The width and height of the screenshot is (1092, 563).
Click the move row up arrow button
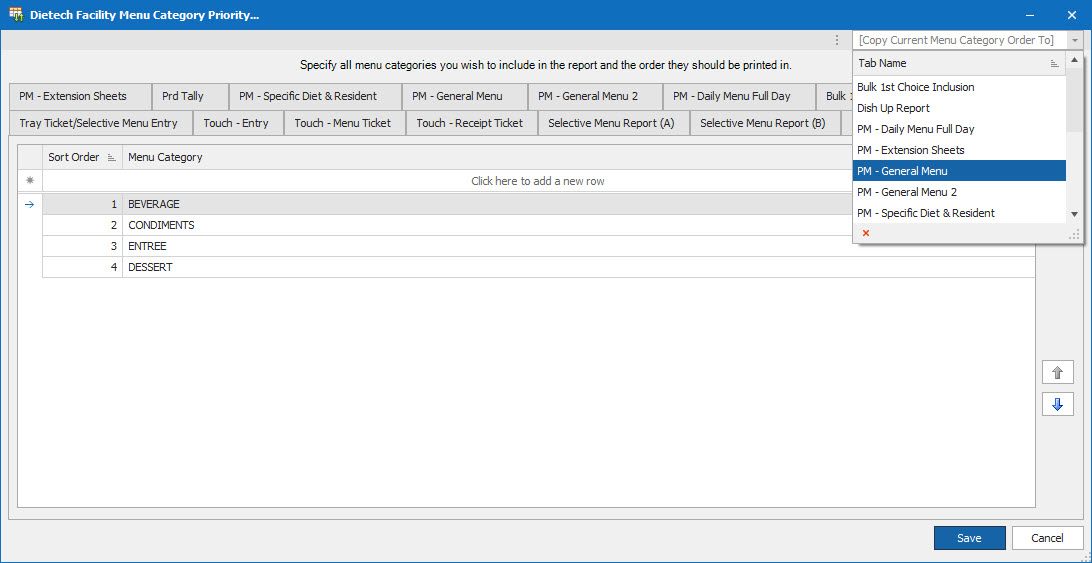(x=1057, y=372)
